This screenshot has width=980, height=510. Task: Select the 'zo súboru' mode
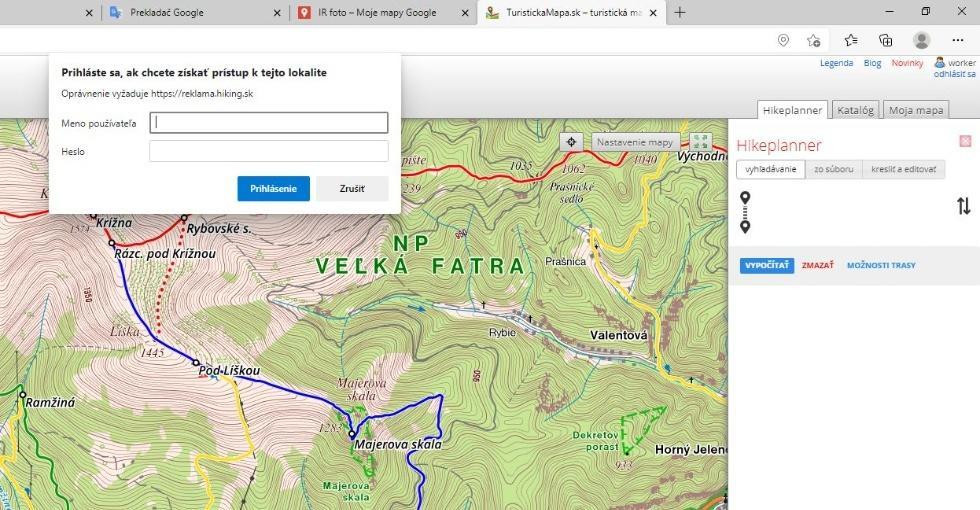coord(833,170)
